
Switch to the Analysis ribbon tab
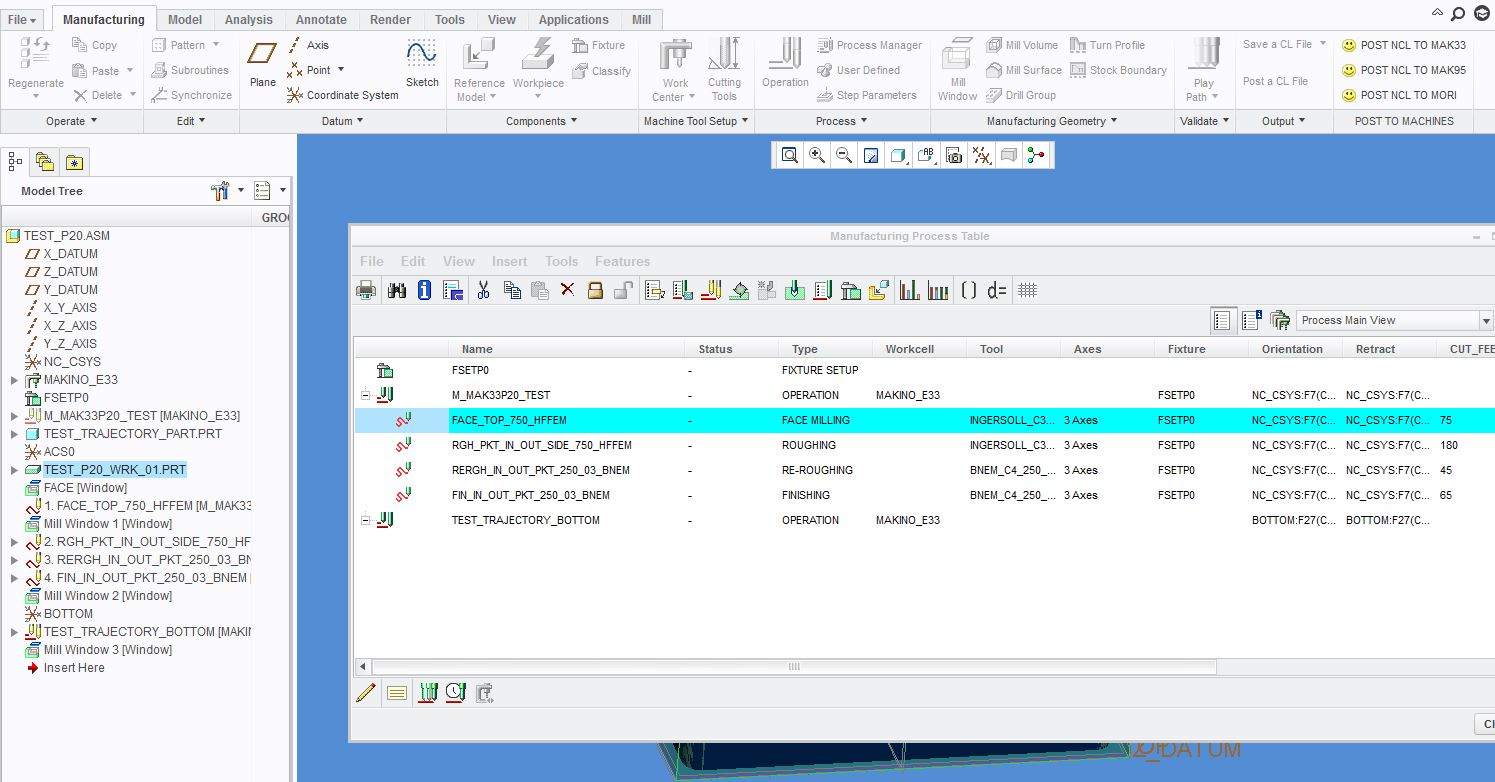point(249,19)
